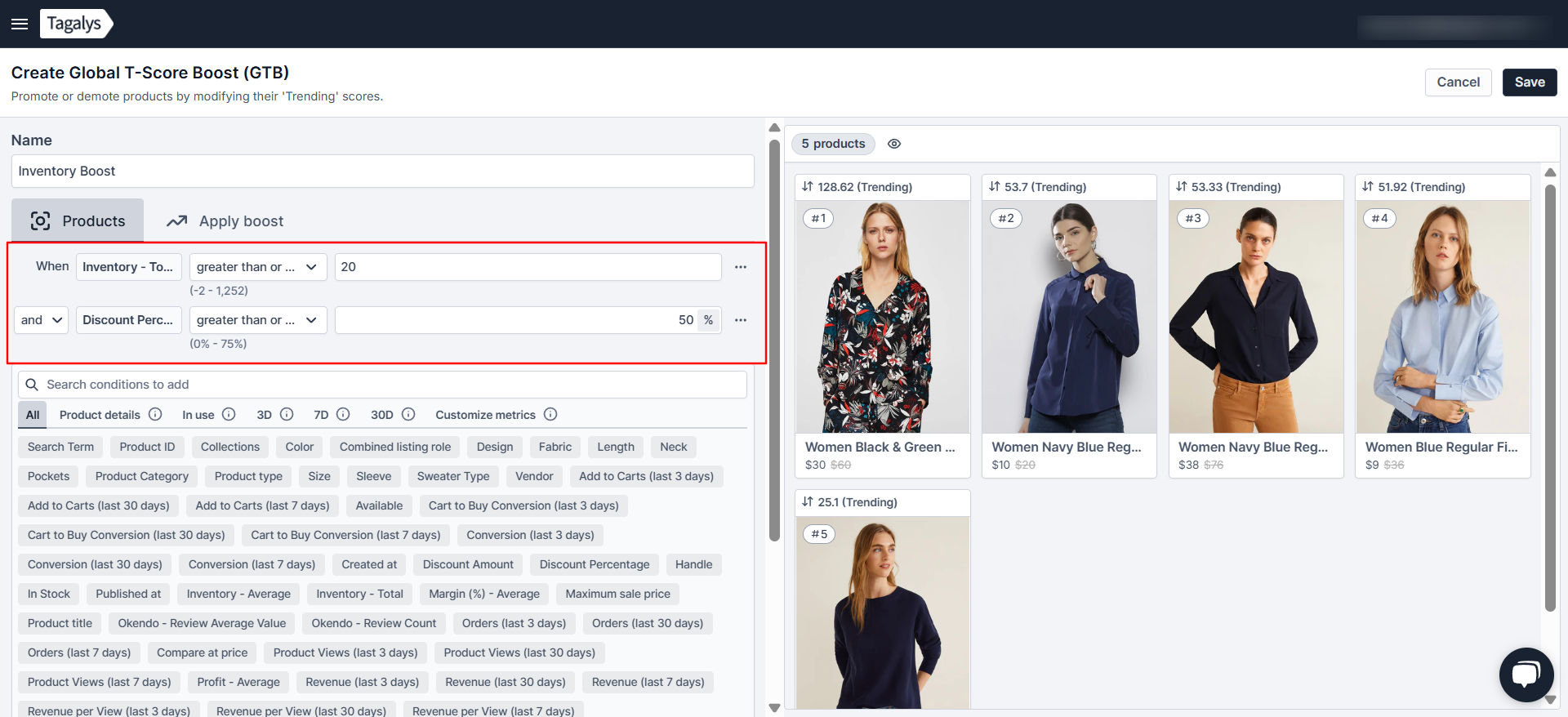
Task: Click the products panel vertical scrollbar
Action: coord(1550,397)
